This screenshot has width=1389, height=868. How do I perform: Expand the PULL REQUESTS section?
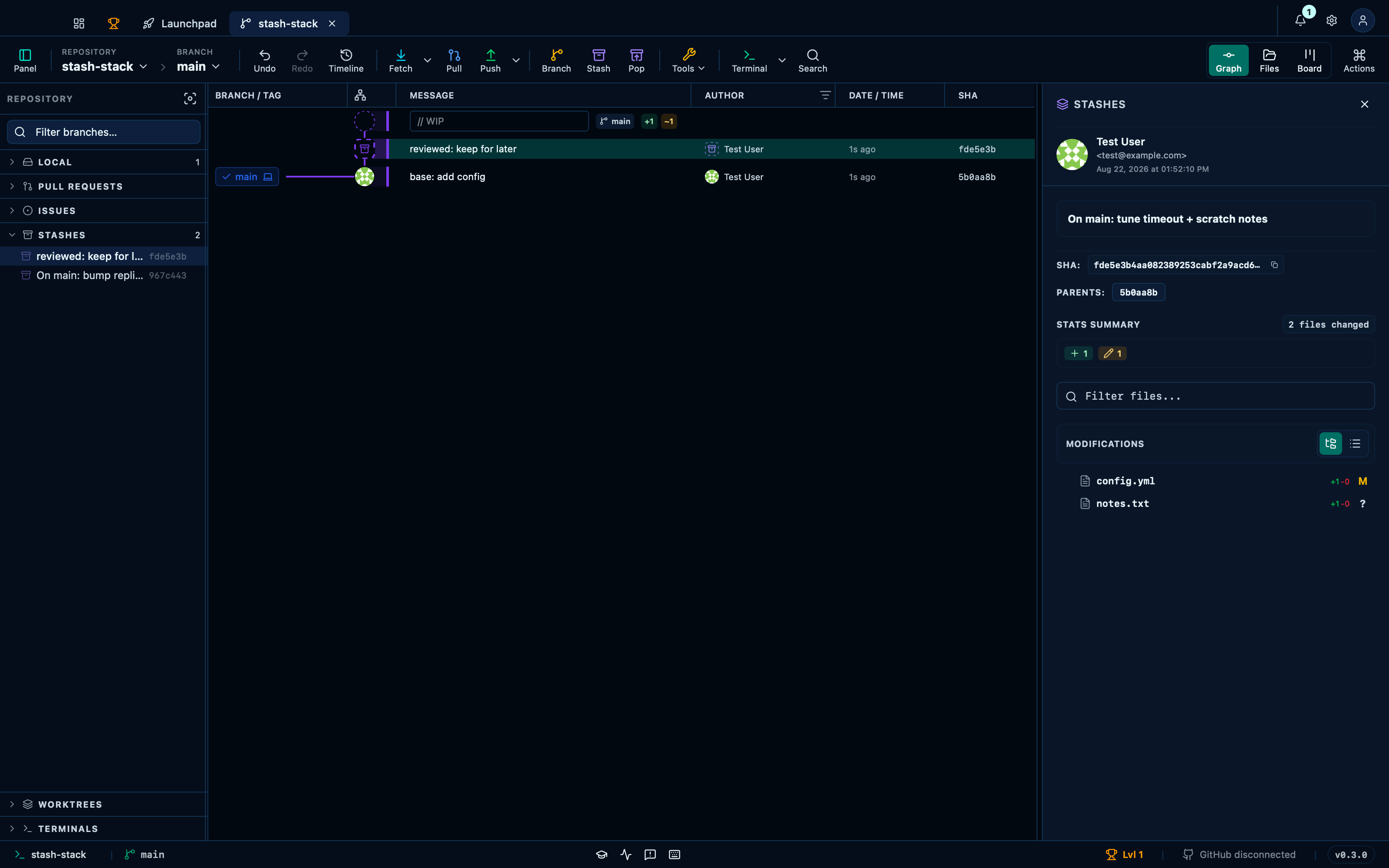103,187
